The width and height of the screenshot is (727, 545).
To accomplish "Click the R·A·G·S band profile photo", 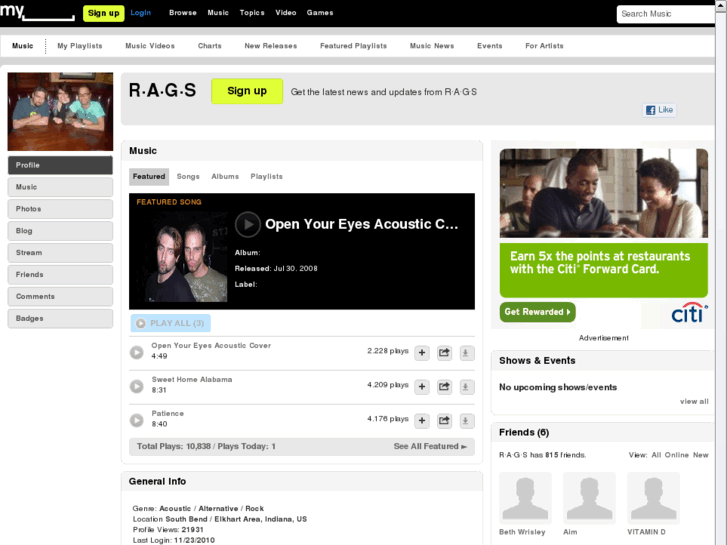I will coord(60,111).
